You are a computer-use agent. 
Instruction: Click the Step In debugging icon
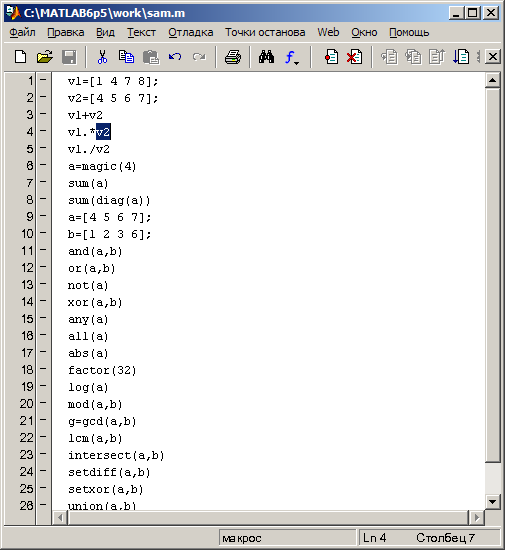click(413, 57)
